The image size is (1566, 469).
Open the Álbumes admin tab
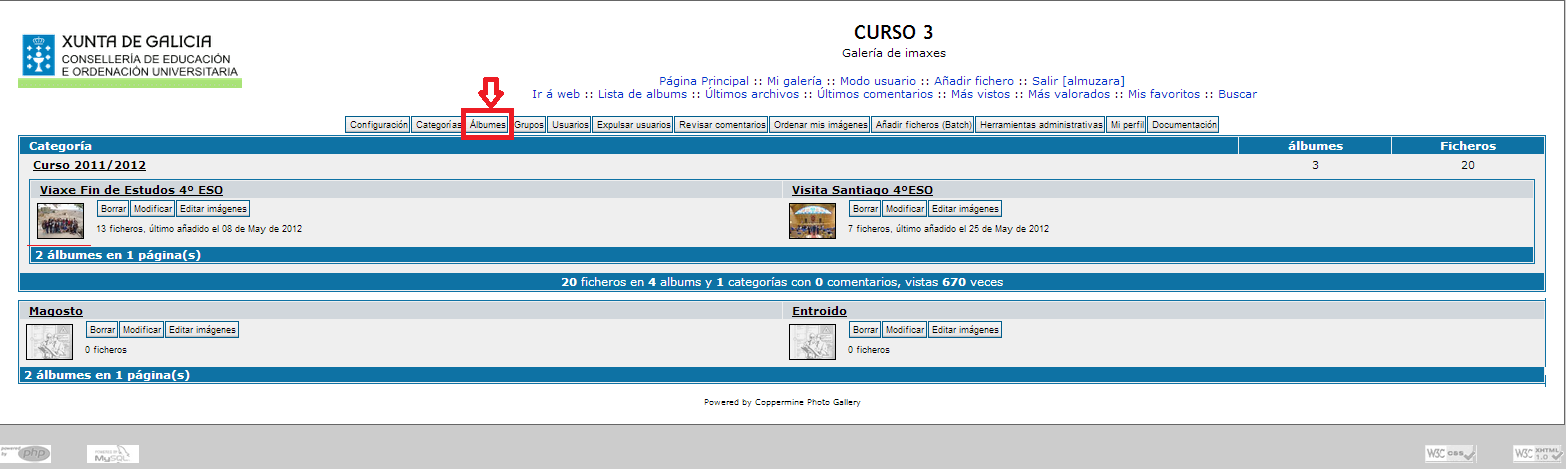pos(488,125)
